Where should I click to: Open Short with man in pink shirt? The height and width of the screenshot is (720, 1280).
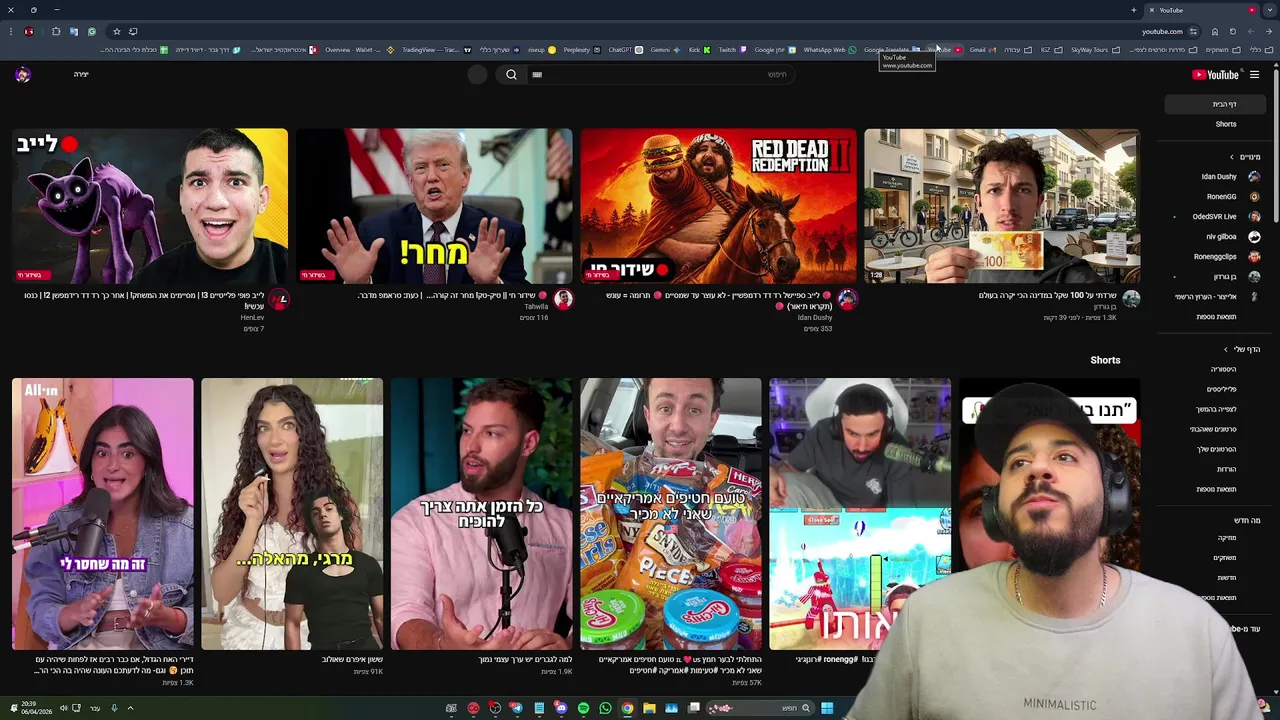(481, 514)
